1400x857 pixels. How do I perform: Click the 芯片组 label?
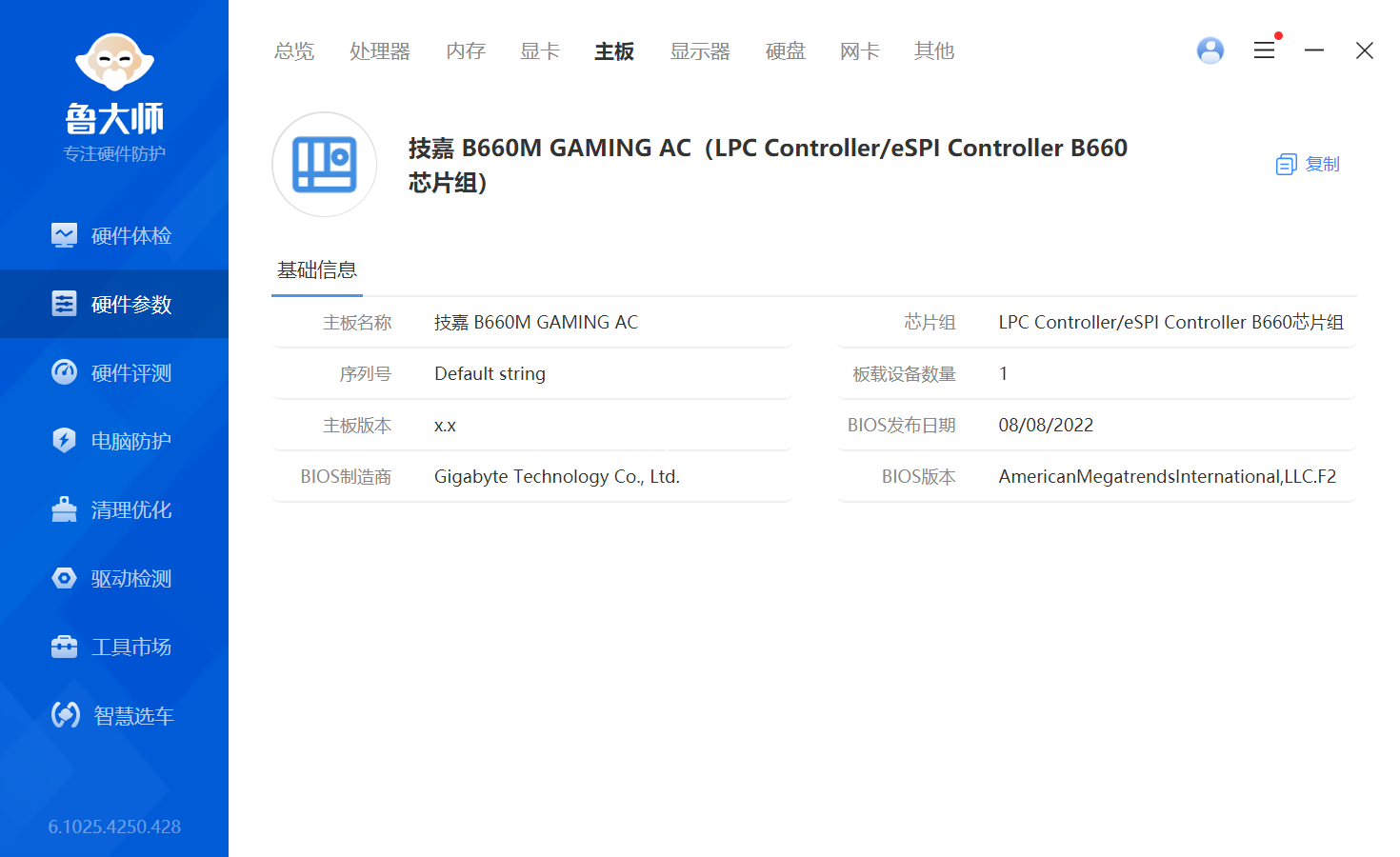[930, 322]
